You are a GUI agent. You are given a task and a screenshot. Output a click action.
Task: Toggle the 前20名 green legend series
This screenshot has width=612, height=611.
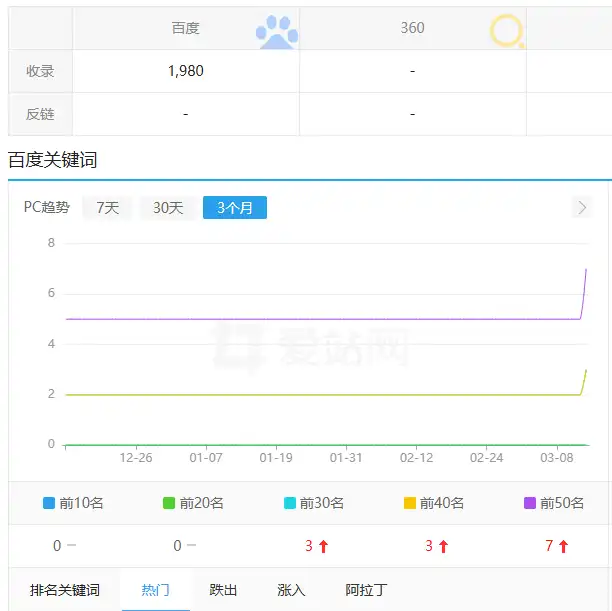coord(193,503)
